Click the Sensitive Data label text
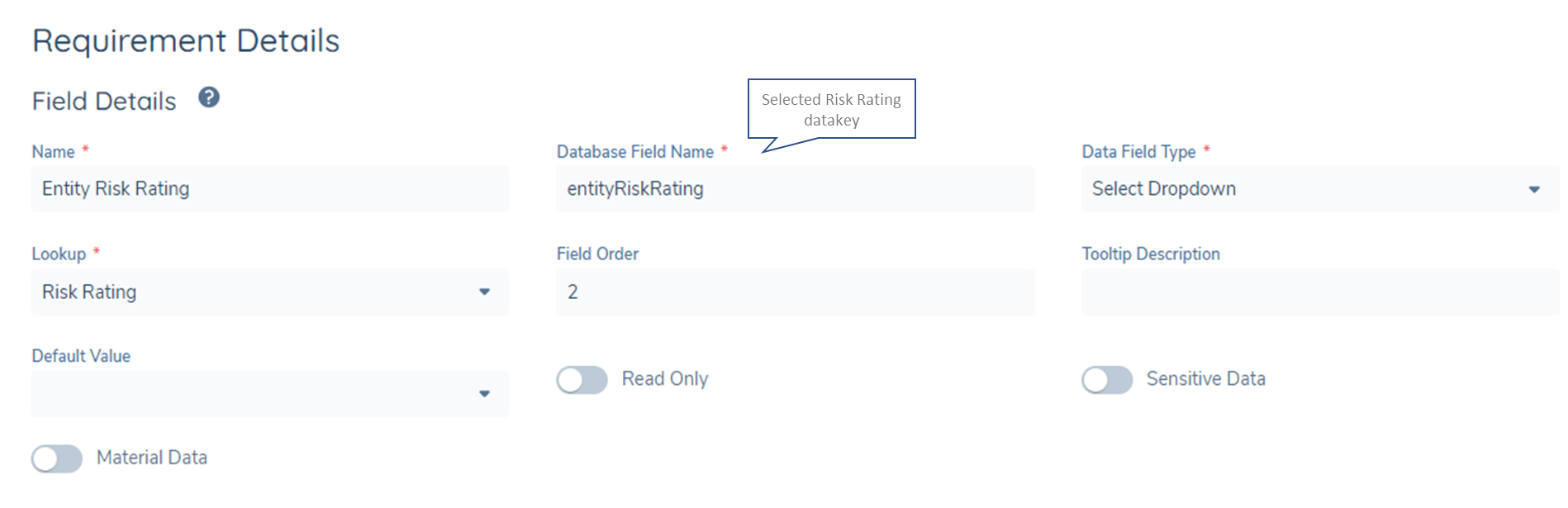Viewport: 1568px width, 508px height. coord(1205,378)
